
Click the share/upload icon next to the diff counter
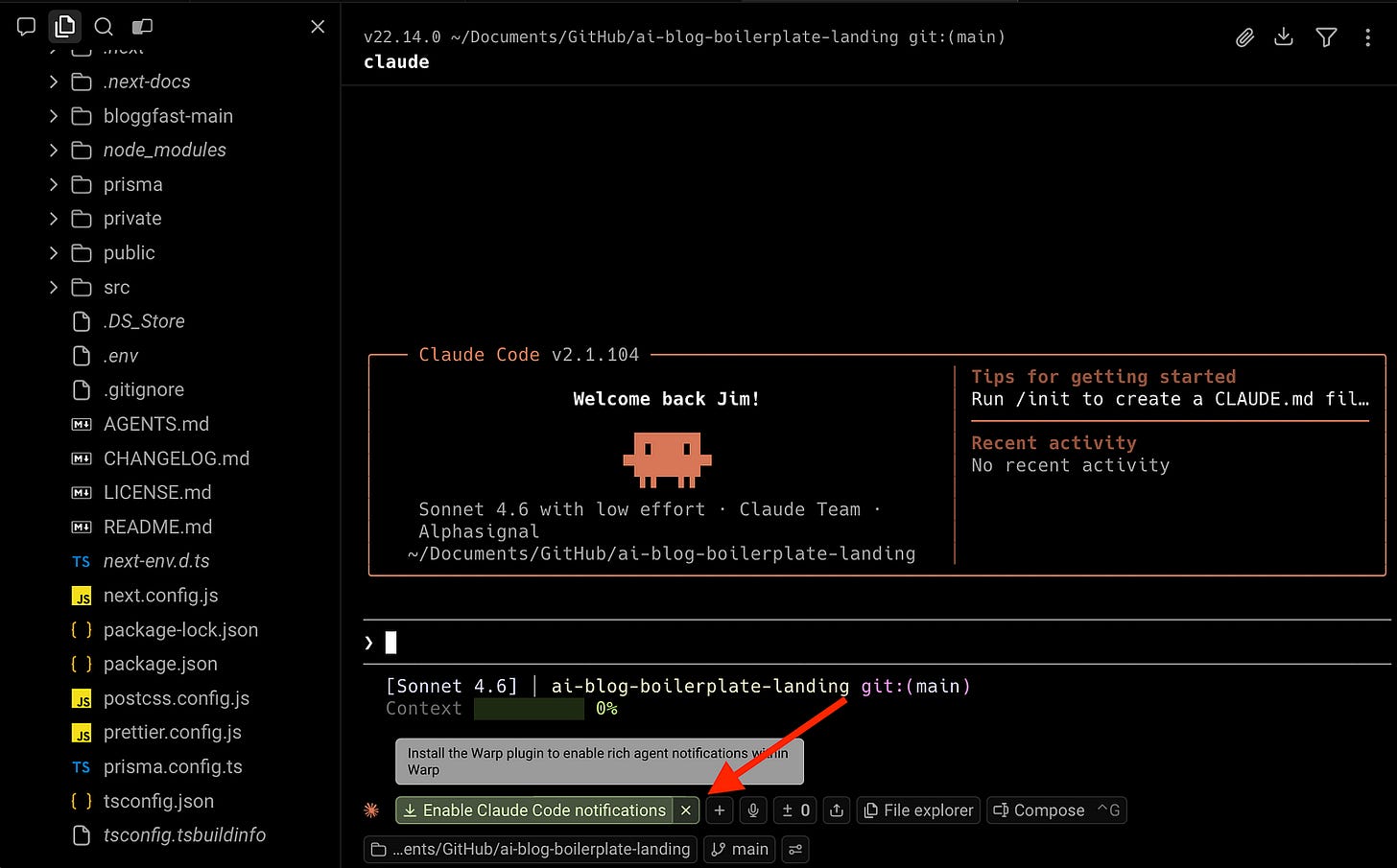[836, 810]
